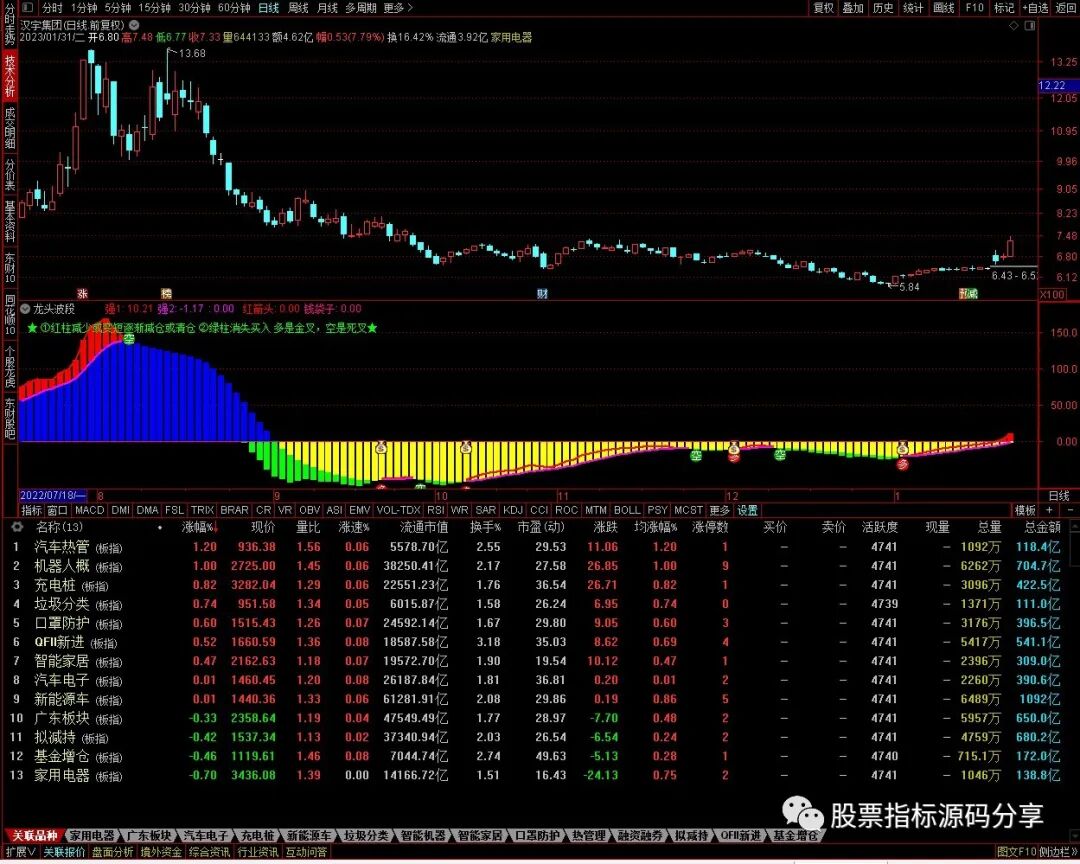The image size is (1080, 864).
Task: Select the 周线 weekly period
Action: pyautogui.click(x=298, y=8)
